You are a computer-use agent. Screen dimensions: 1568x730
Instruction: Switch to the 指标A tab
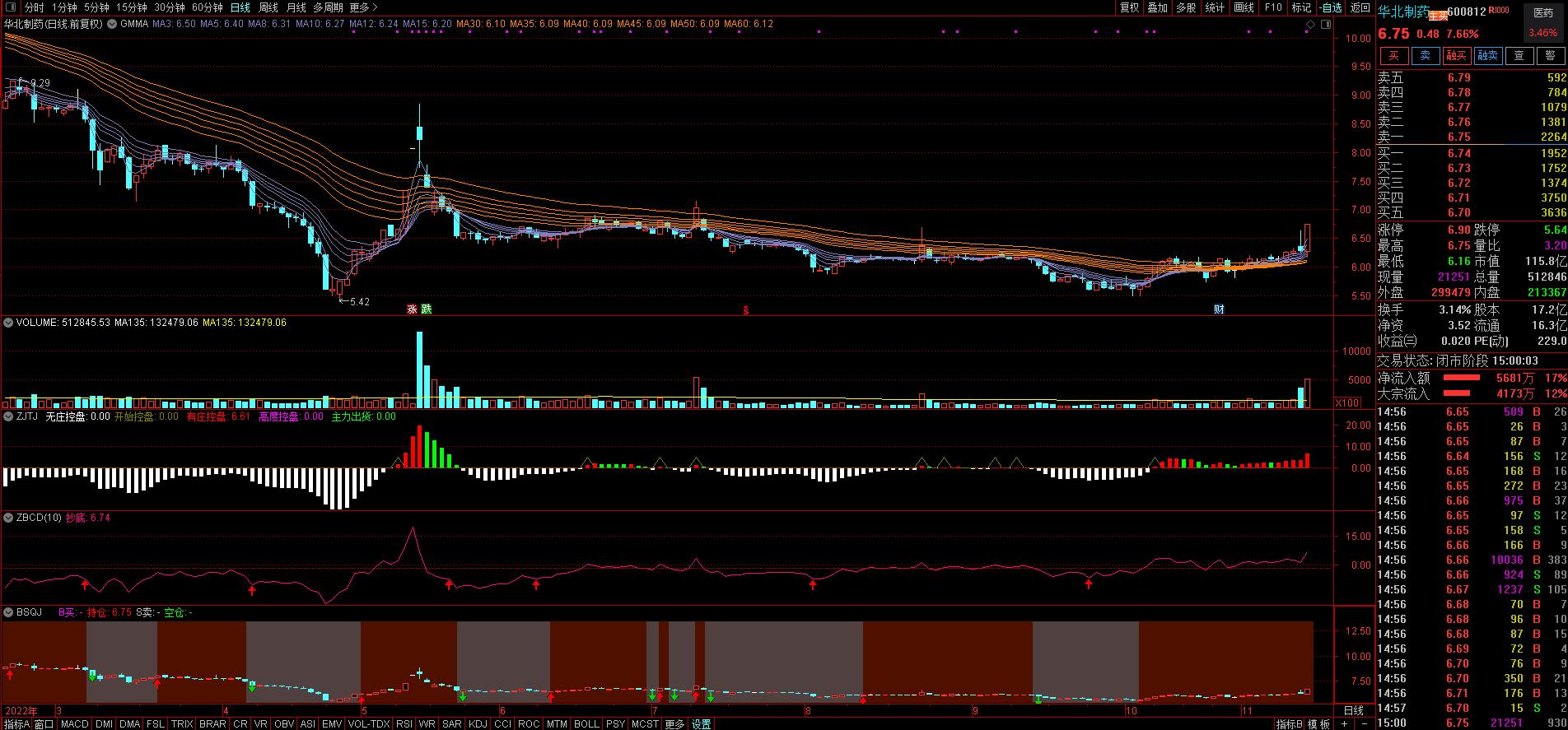pos(16,724)
